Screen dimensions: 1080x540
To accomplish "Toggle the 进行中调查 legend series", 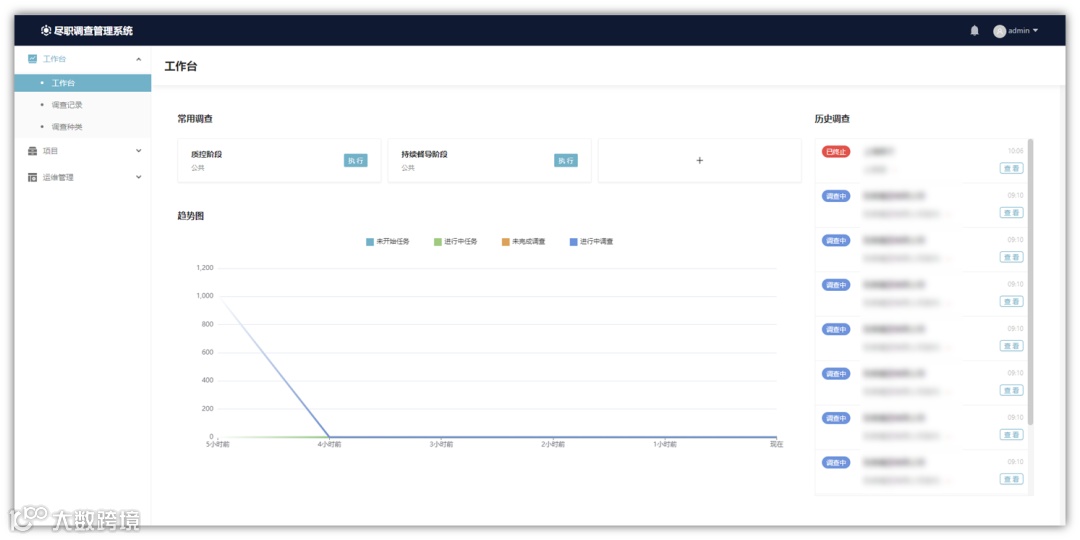I will click(591, 242).
